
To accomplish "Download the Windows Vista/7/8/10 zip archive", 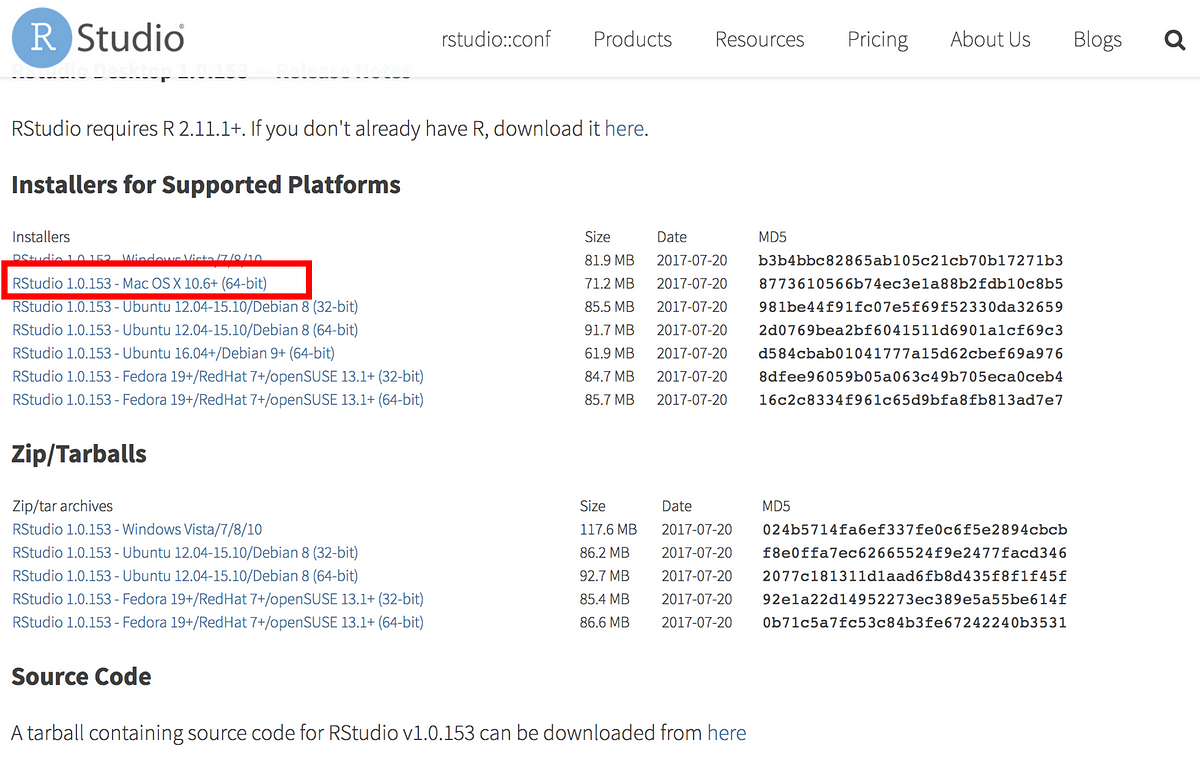I will coord(137,529).
